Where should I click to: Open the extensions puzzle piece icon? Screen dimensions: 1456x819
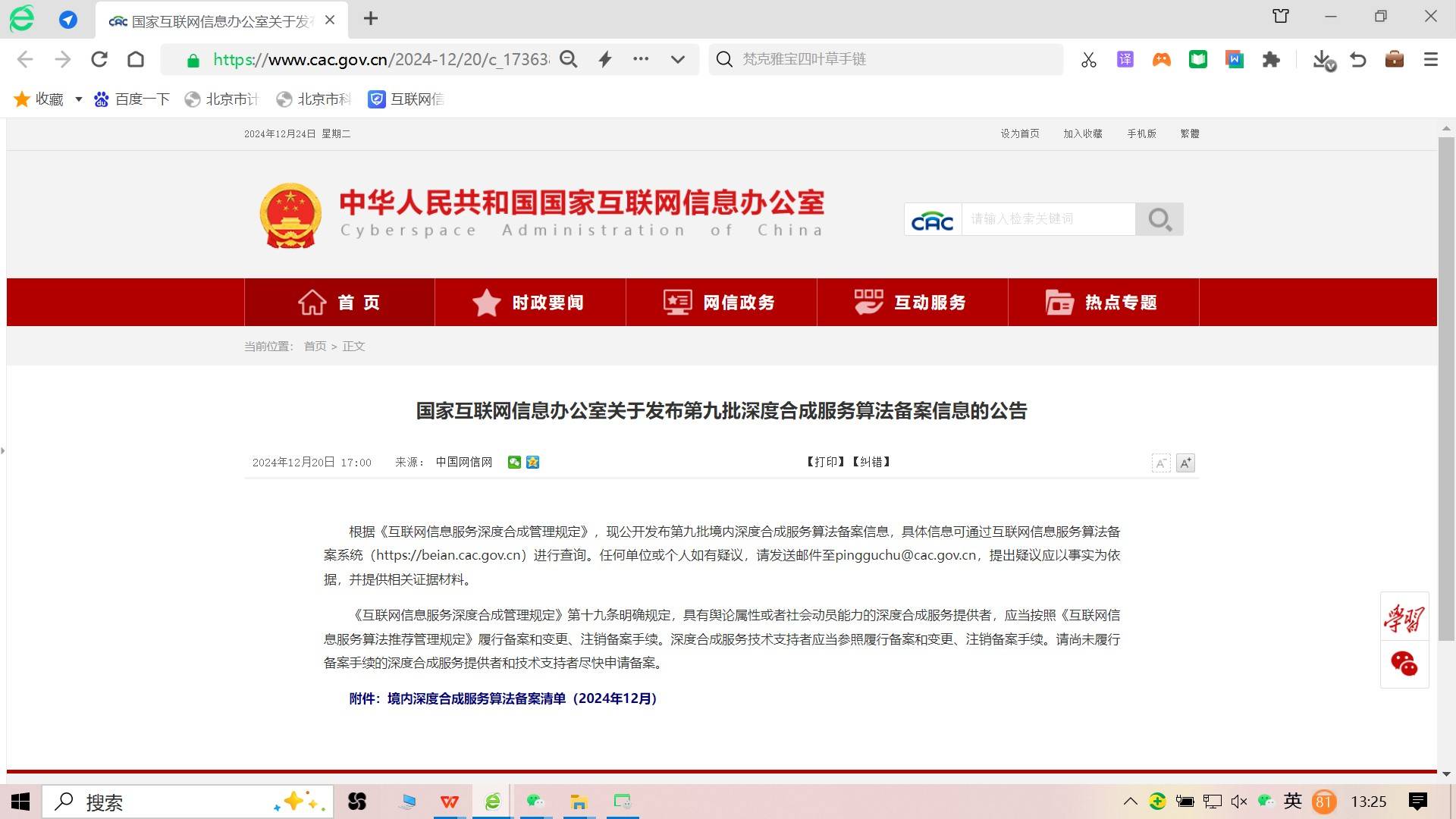tap(1271, 59)
